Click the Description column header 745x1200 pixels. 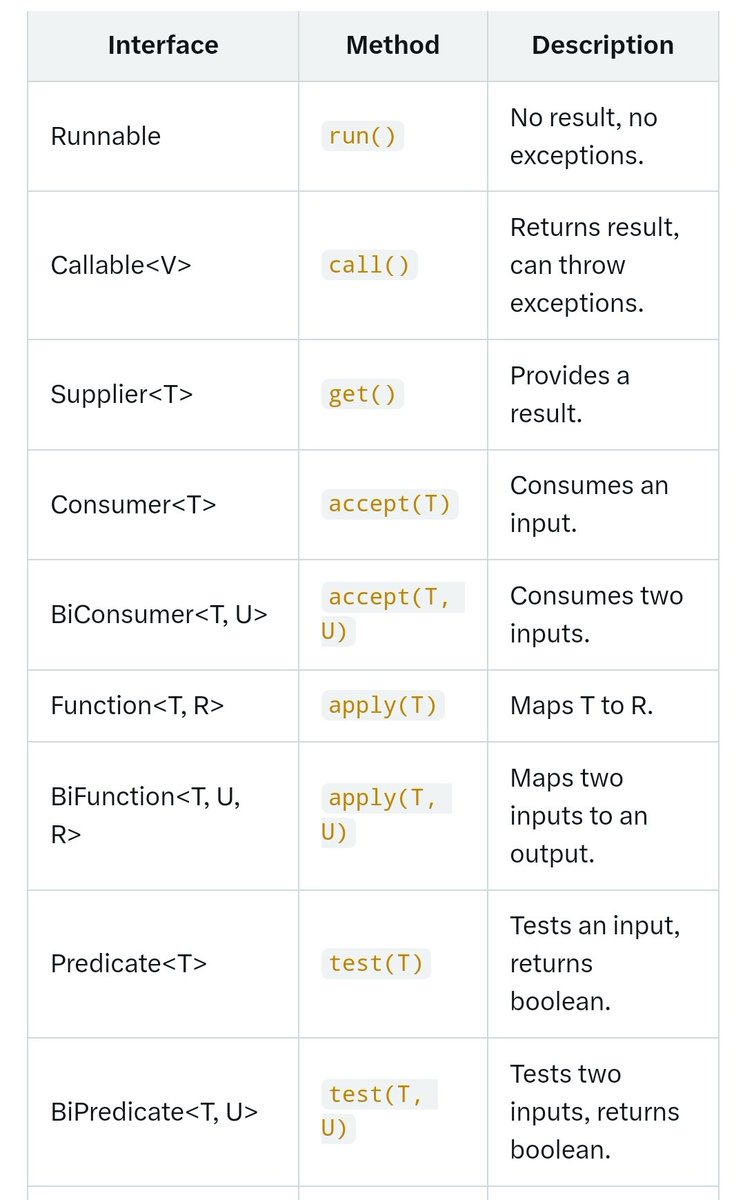point(603,45)
